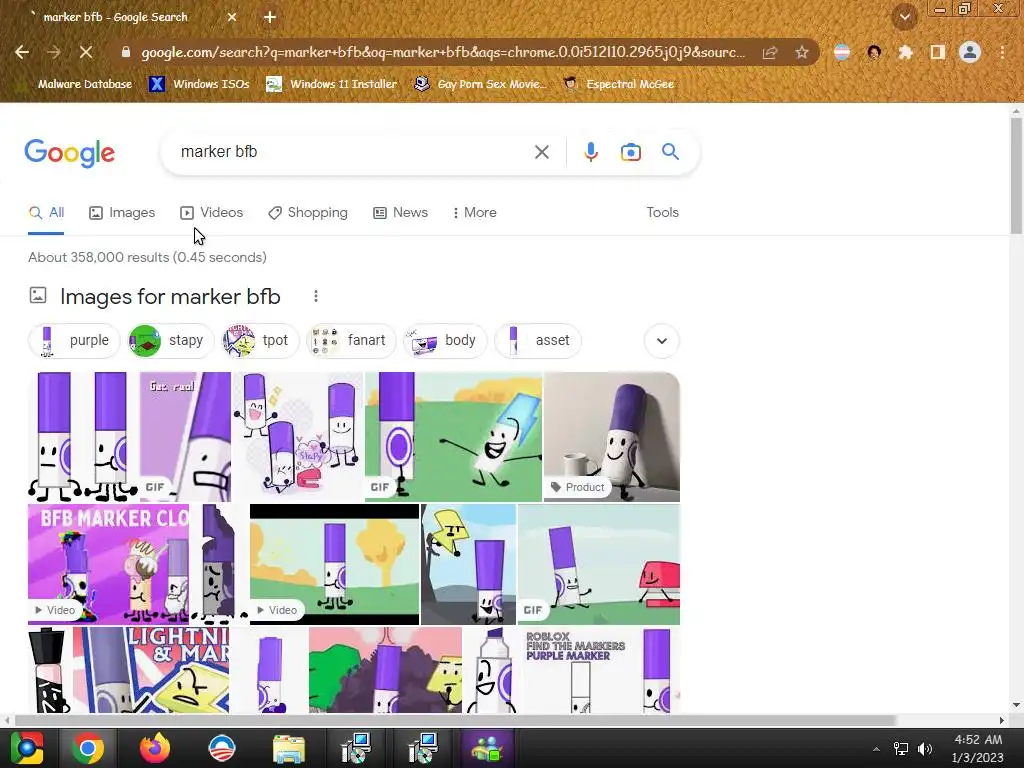Open Windows 11 Installer bookmark
The image size is (1024, 768).
tap(332, 84)
